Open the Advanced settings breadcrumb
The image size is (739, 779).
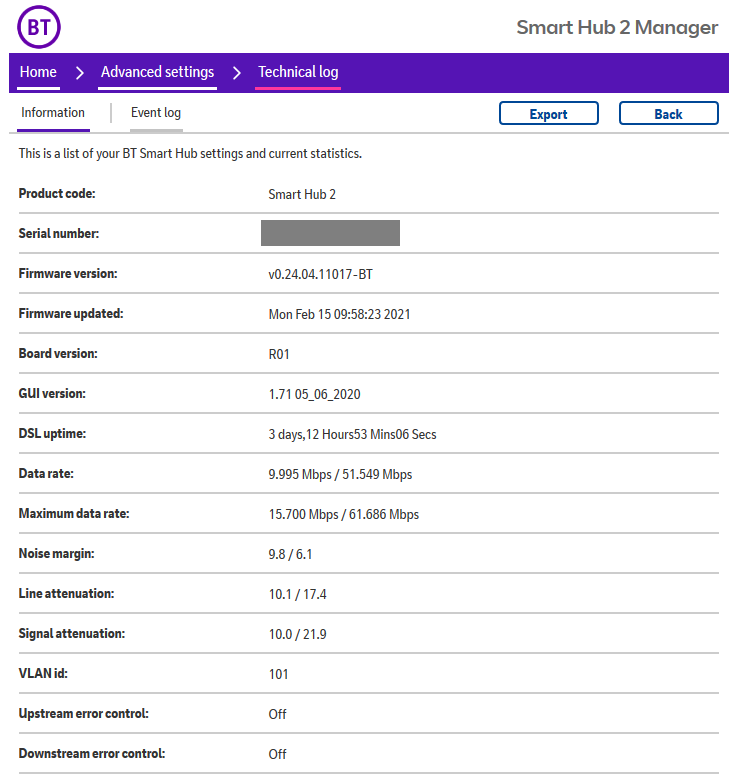coord(157,72)
